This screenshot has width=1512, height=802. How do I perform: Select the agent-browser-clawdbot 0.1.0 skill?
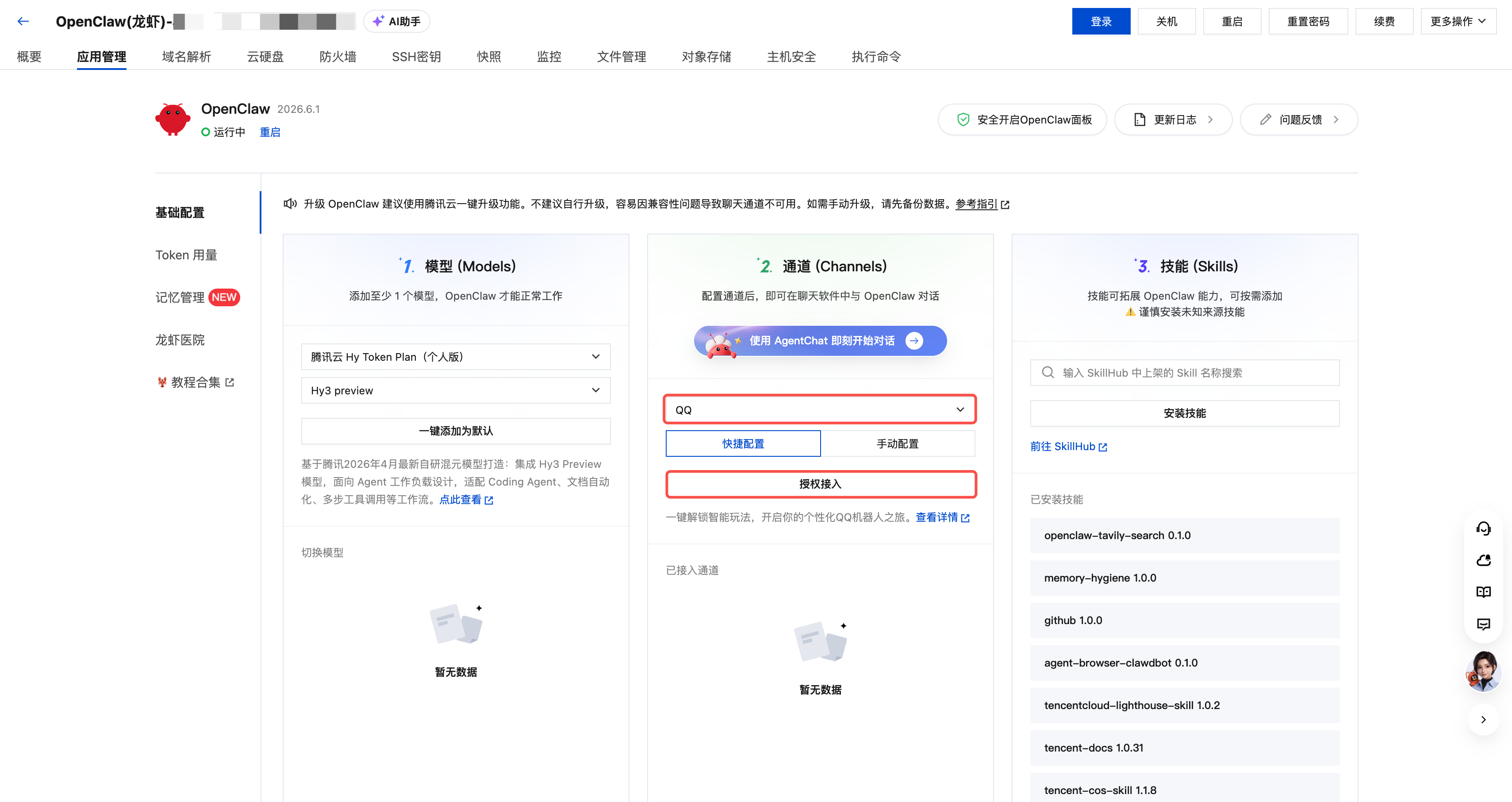click(1185, 663)
